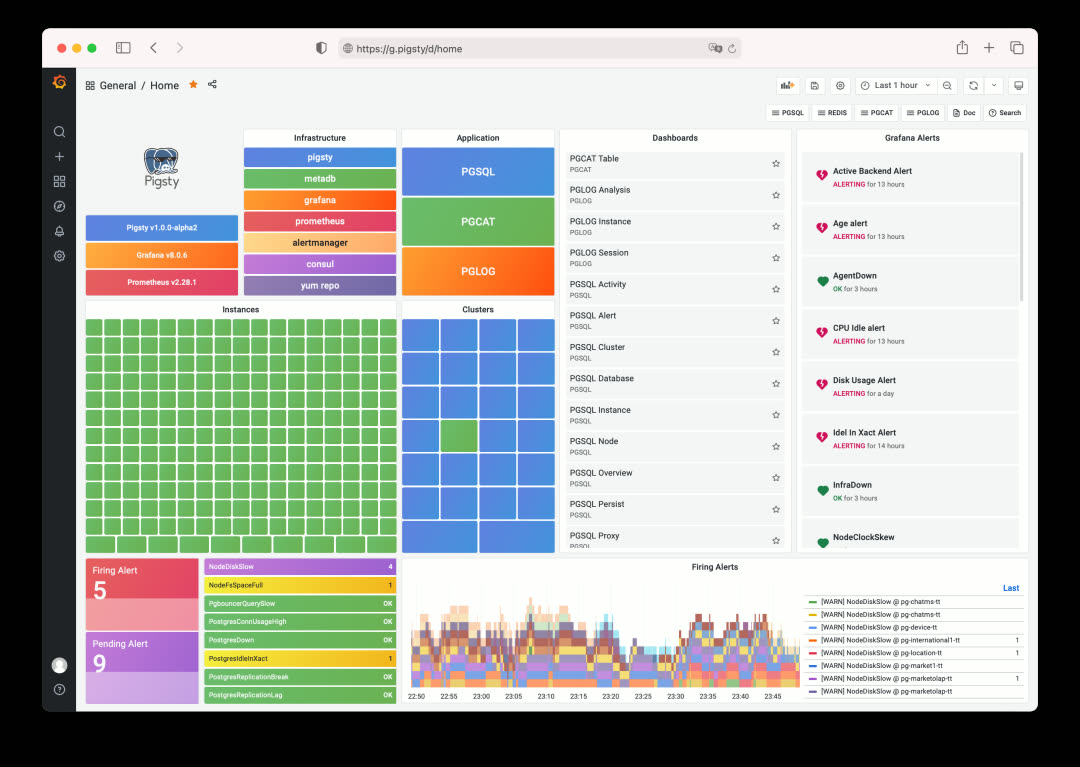Open the Last 1 hour time range dropdown
Viewport: 1080px width, 767px height.
(893, 86)
